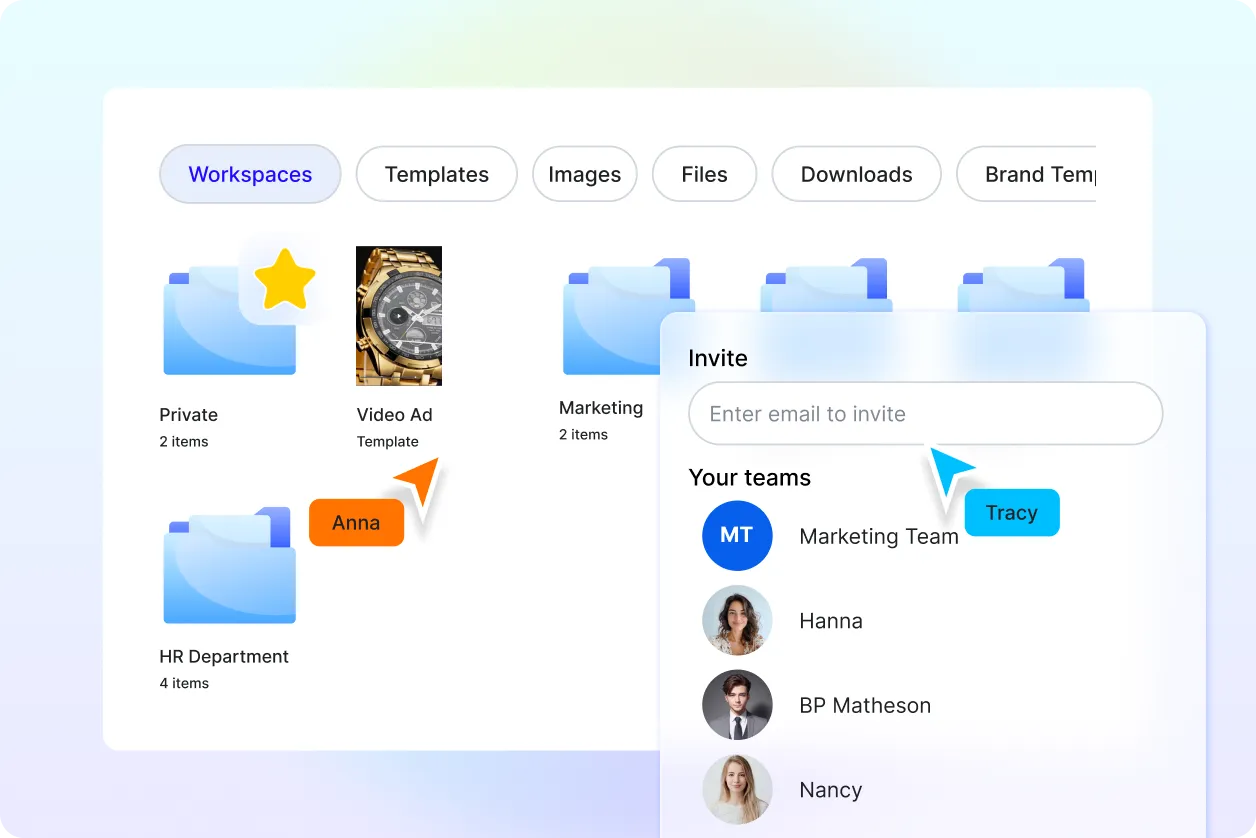Image resolution: width=1256 pixels, height=838 pixels.
Task: Click the HR Department folder name
Action: (224, 656)
